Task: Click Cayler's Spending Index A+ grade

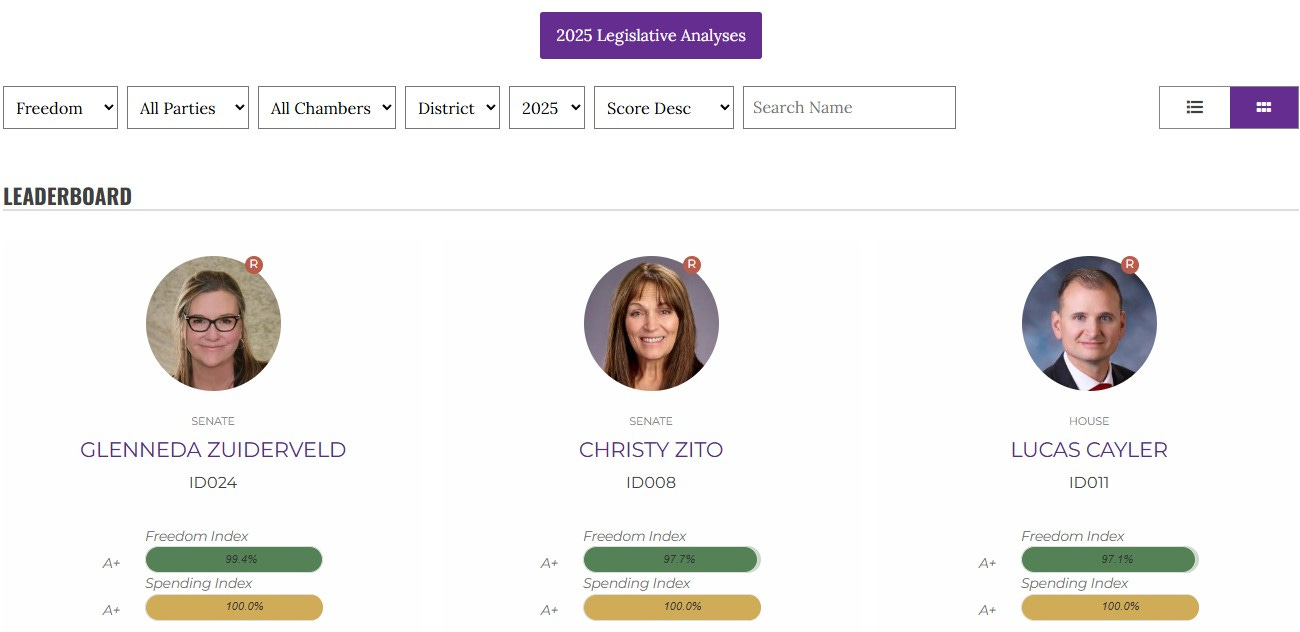Action: point(988,610)
